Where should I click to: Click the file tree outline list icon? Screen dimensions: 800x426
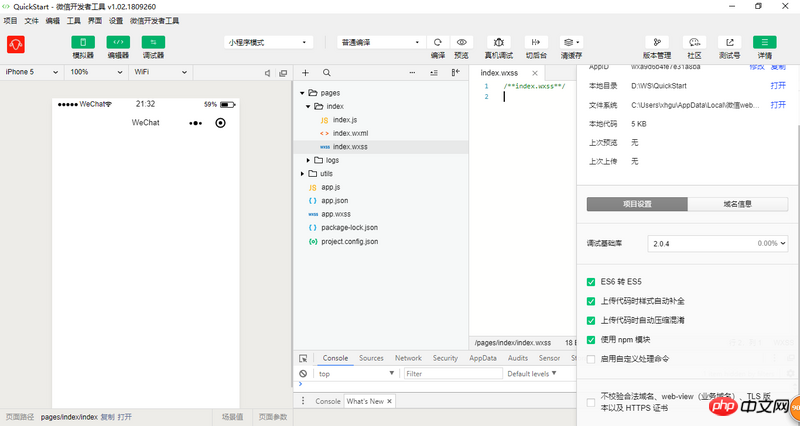[434, 73]
